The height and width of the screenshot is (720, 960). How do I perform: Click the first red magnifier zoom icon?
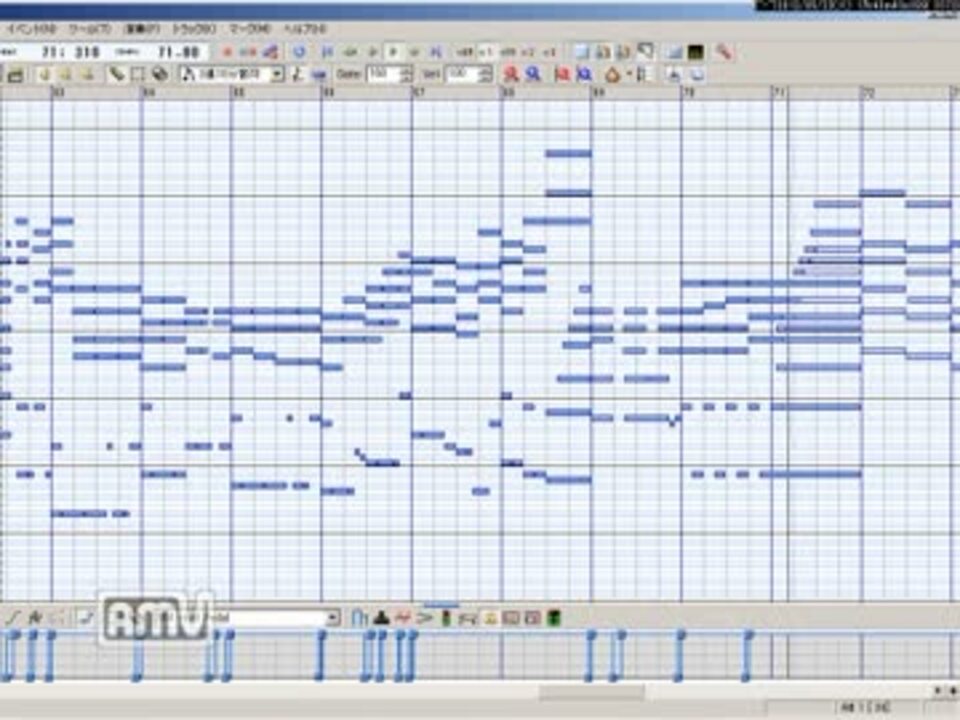511,75
